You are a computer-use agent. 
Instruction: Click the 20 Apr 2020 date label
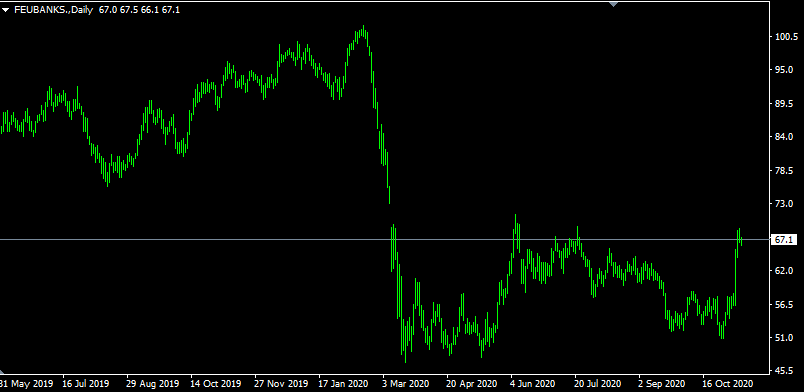(x=472, y=383)
